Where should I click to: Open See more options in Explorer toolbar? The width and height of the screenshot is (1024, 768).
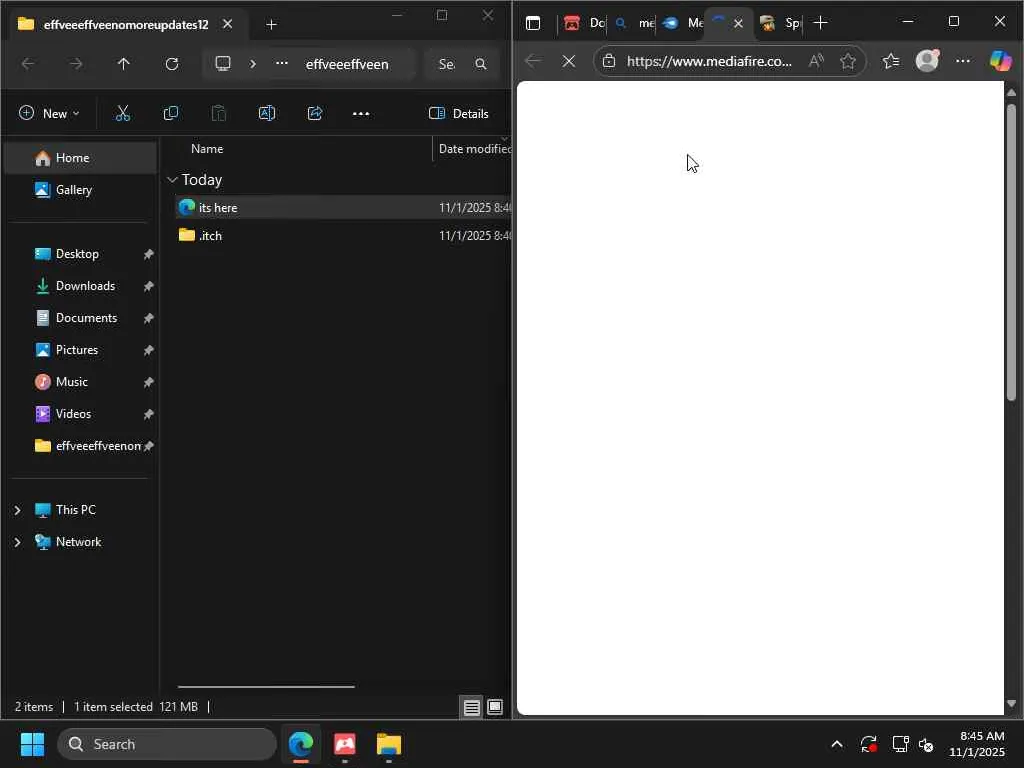pyautogui.click(x=360, y=114)
